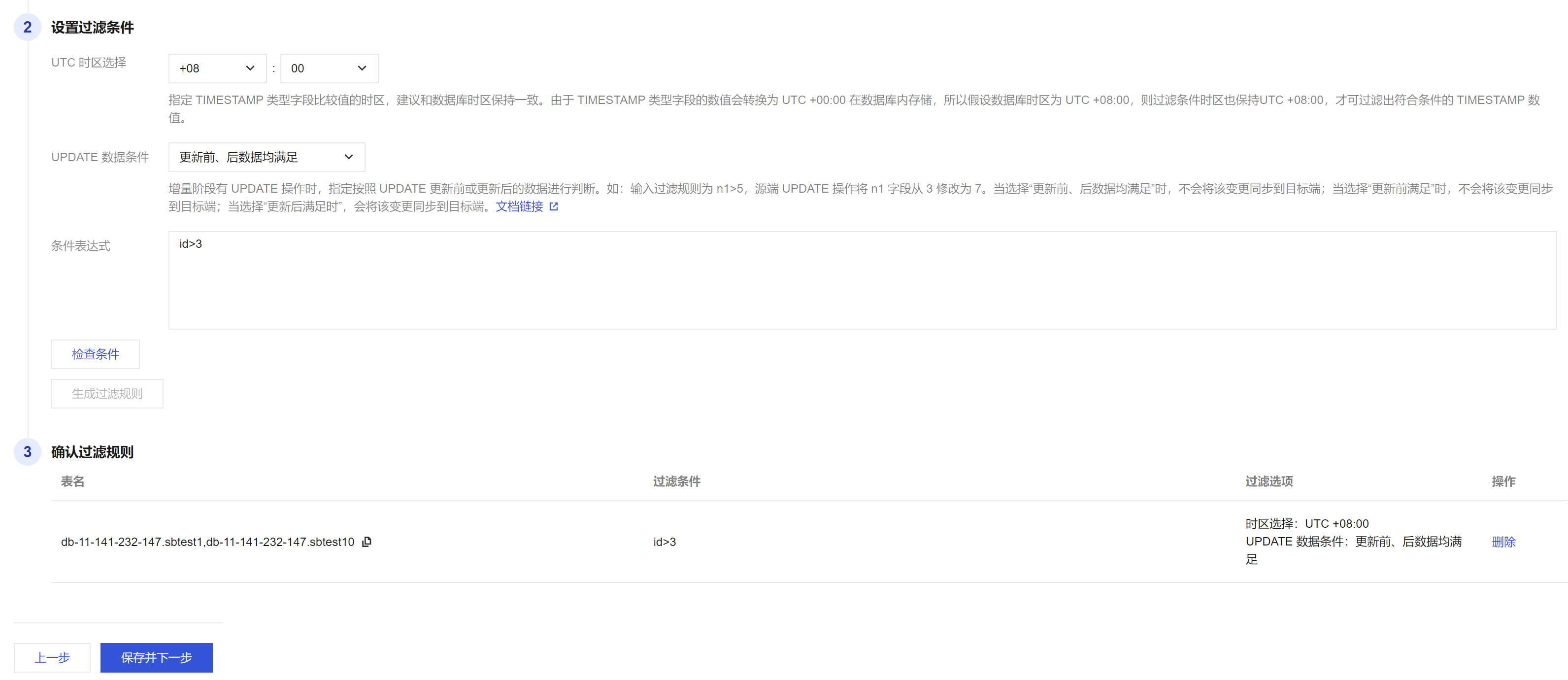
Task: Click the 操作 column header
Action: point(1503,481)
